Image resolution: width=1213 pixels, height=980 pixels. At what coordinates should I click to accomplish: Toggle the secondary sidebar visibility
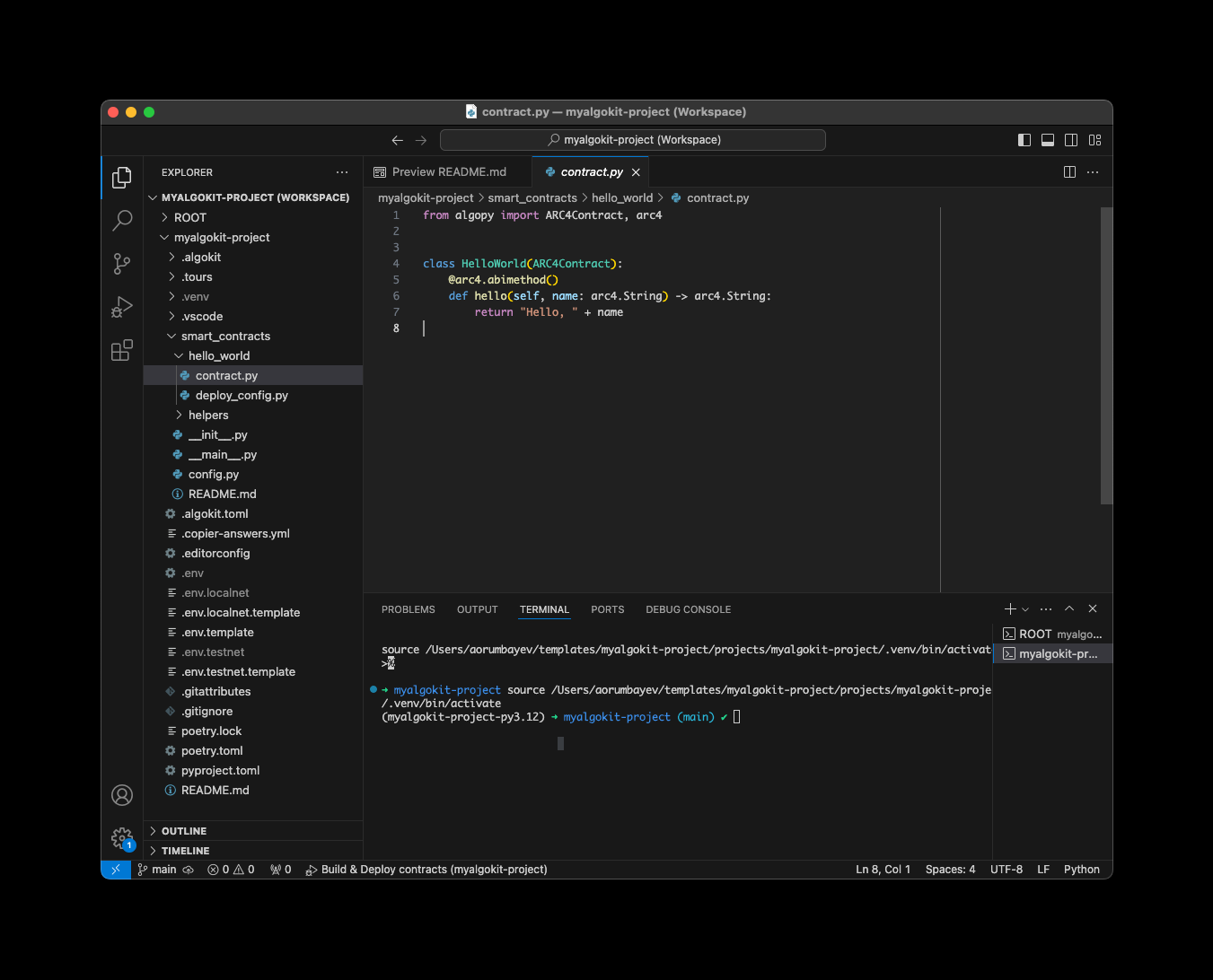click(x=1070, y=140)
